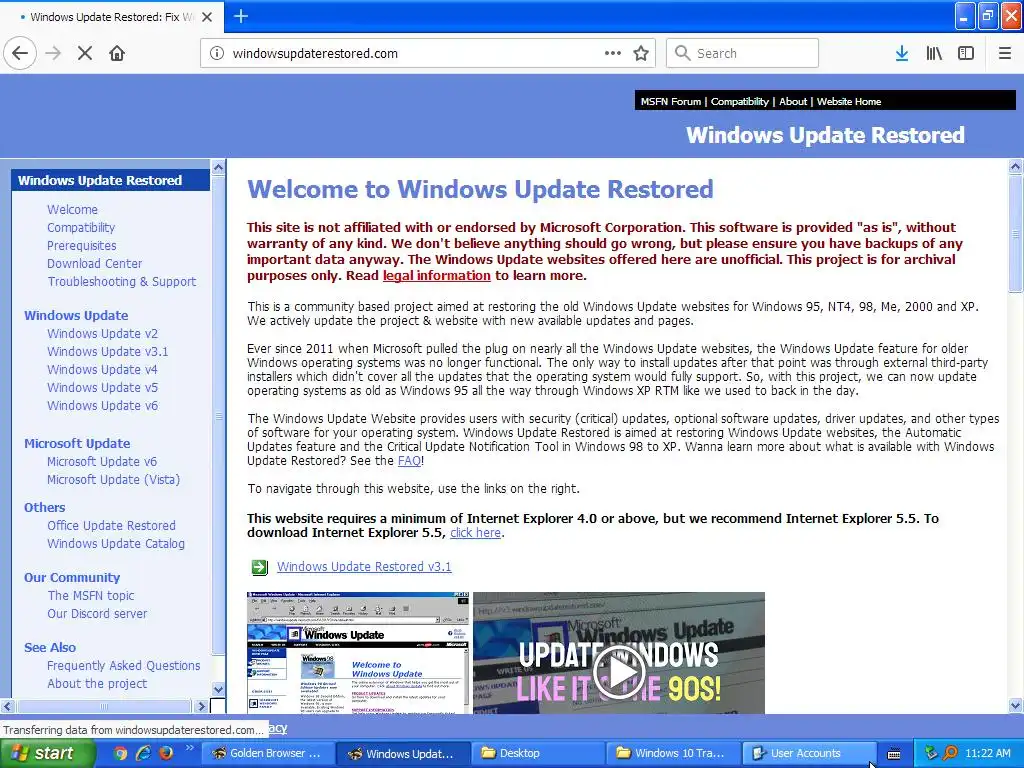Open page actions three-dot menu
Screen dimensions: 1024x768
613,54
